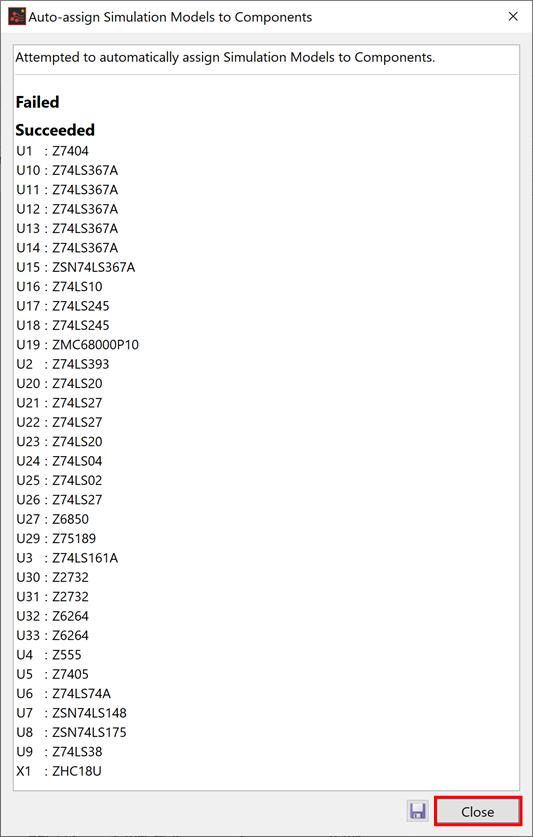Select the U7 : ZSN74LS148 entry
The width and height of the screenshot is (533, 837).
(72, 713)
